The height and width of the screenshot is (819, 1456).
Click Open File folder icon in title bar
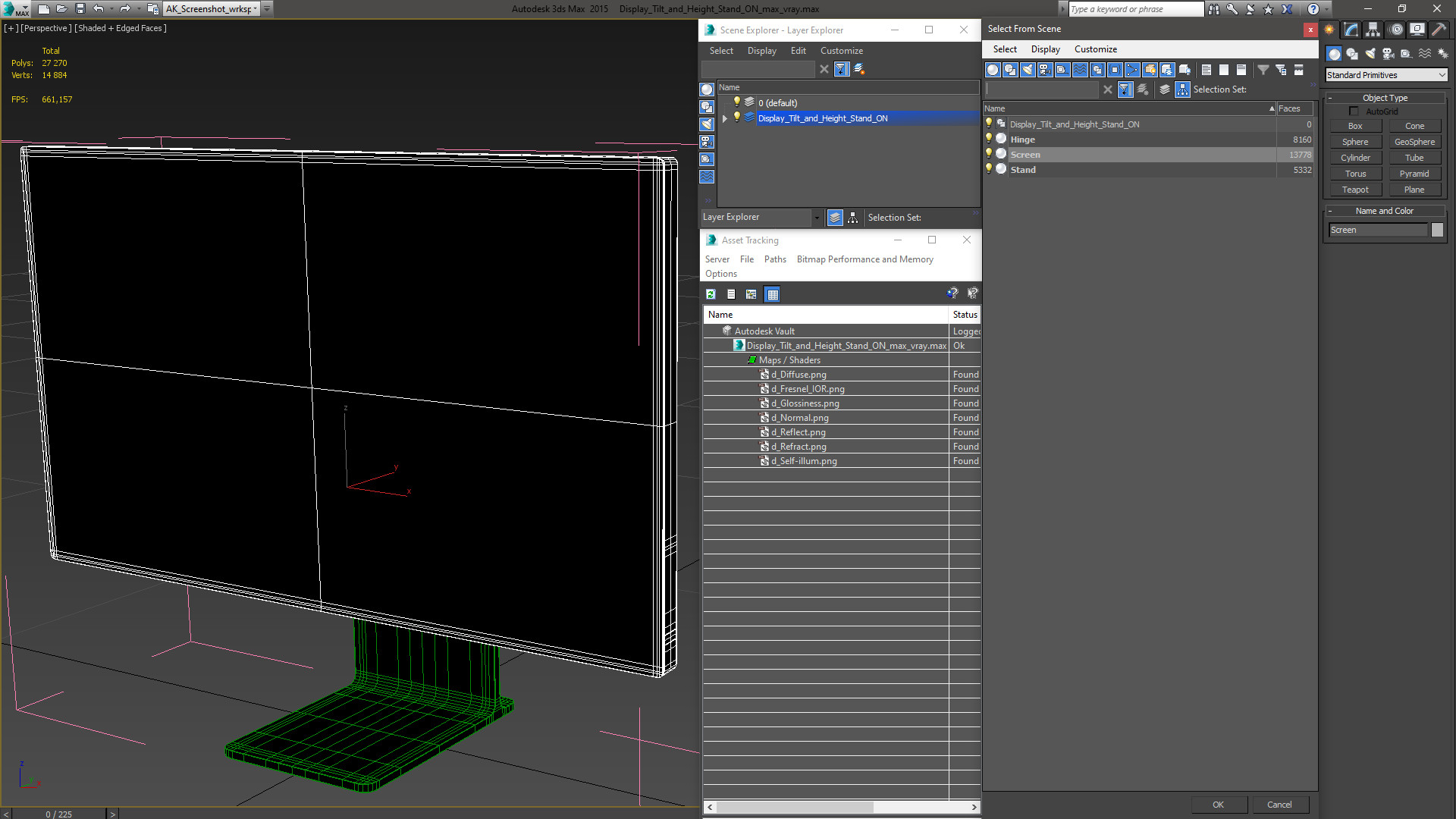click(62, 9)
